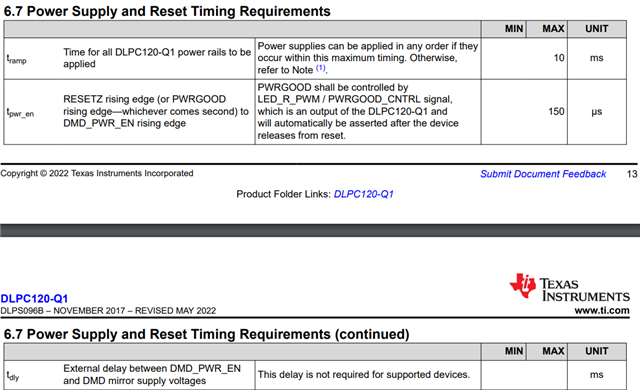The width and height of the screenshot is (640, 390).
Task: Follow the DLPC120-Q1 Product Folder link
Action: point(364,194)
